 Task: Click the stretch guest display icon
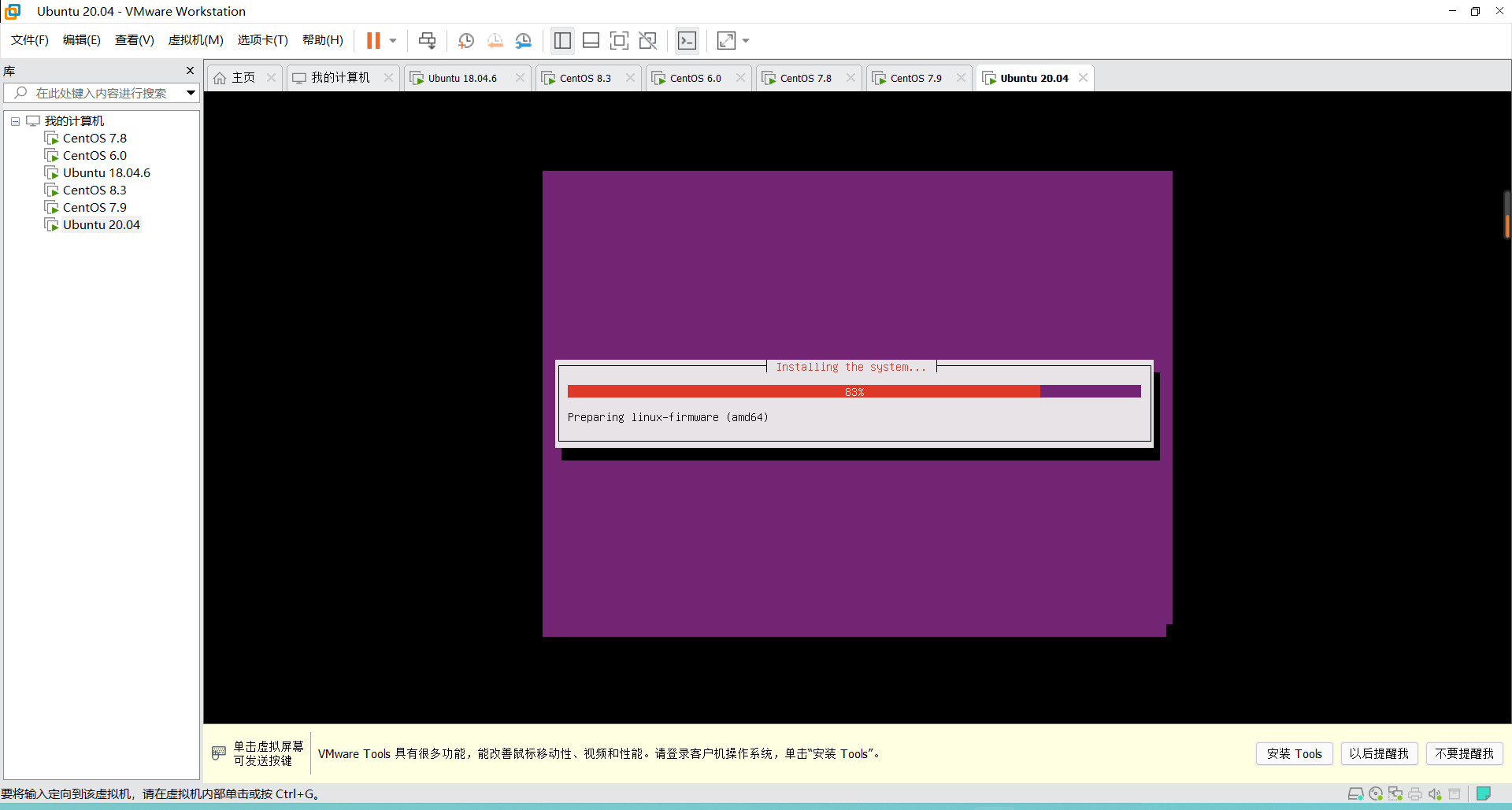click(726, 40)
